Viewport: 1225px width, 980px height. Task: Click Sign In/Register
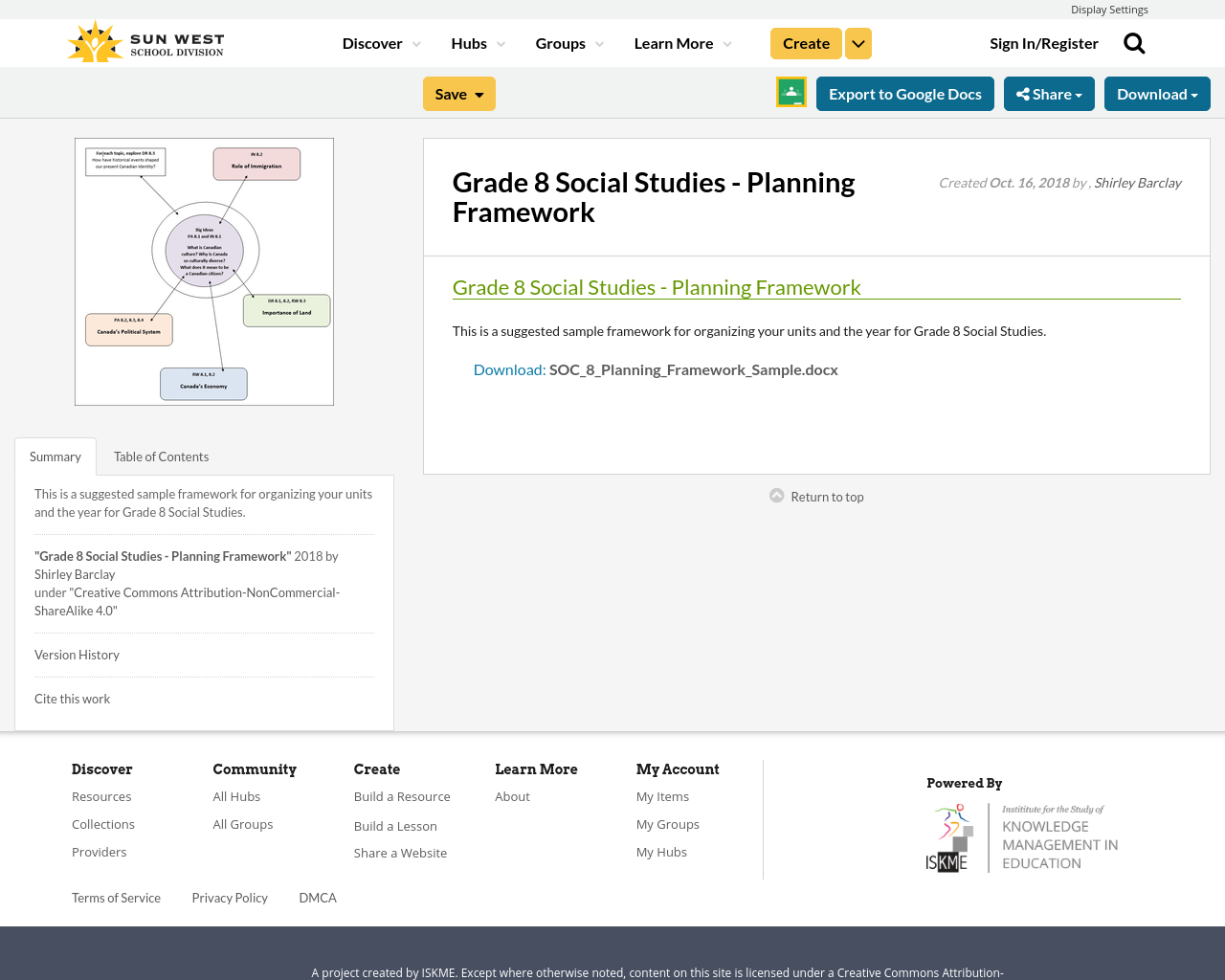click(x=1043, y=42)
